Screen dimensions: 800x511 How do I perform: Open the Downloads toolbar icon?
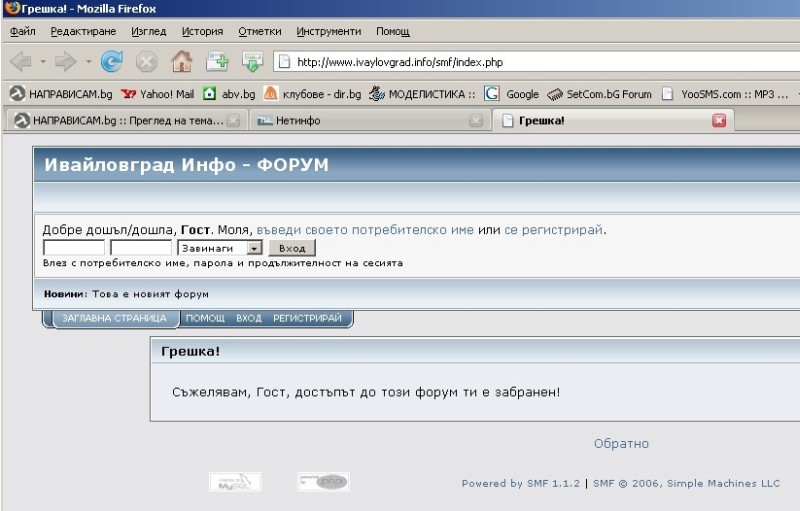click(252, 62)
